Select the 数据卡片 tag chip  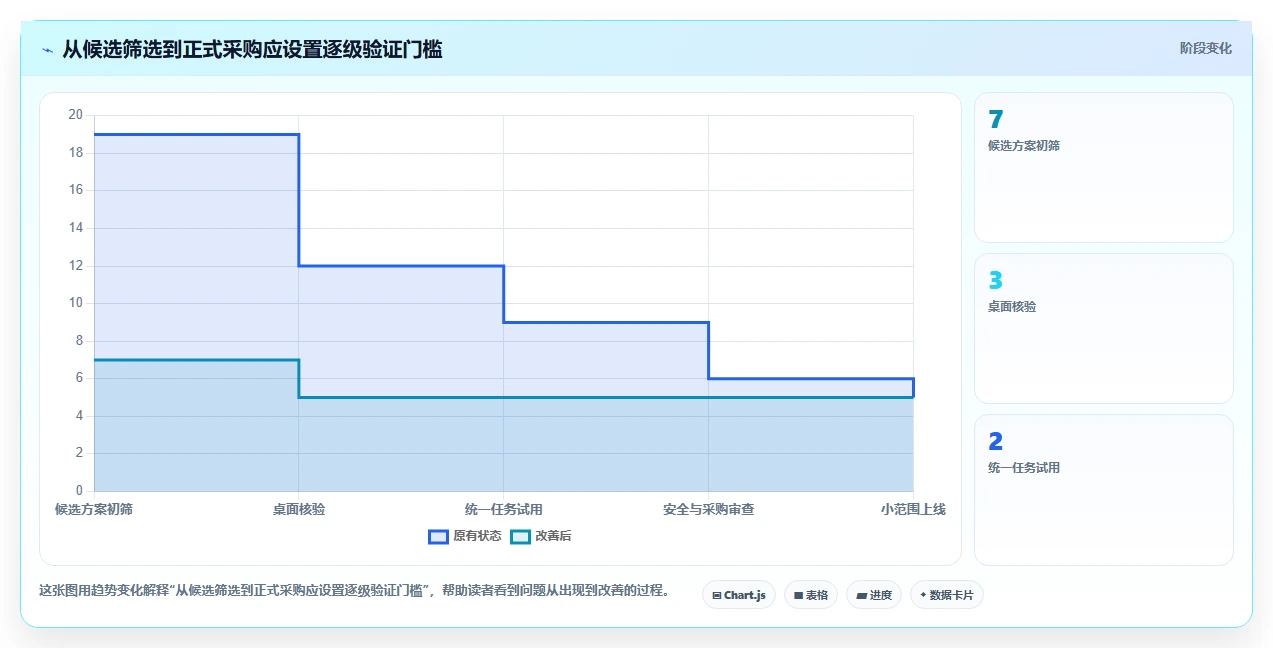pyautogui.click(x=947, y=595)
